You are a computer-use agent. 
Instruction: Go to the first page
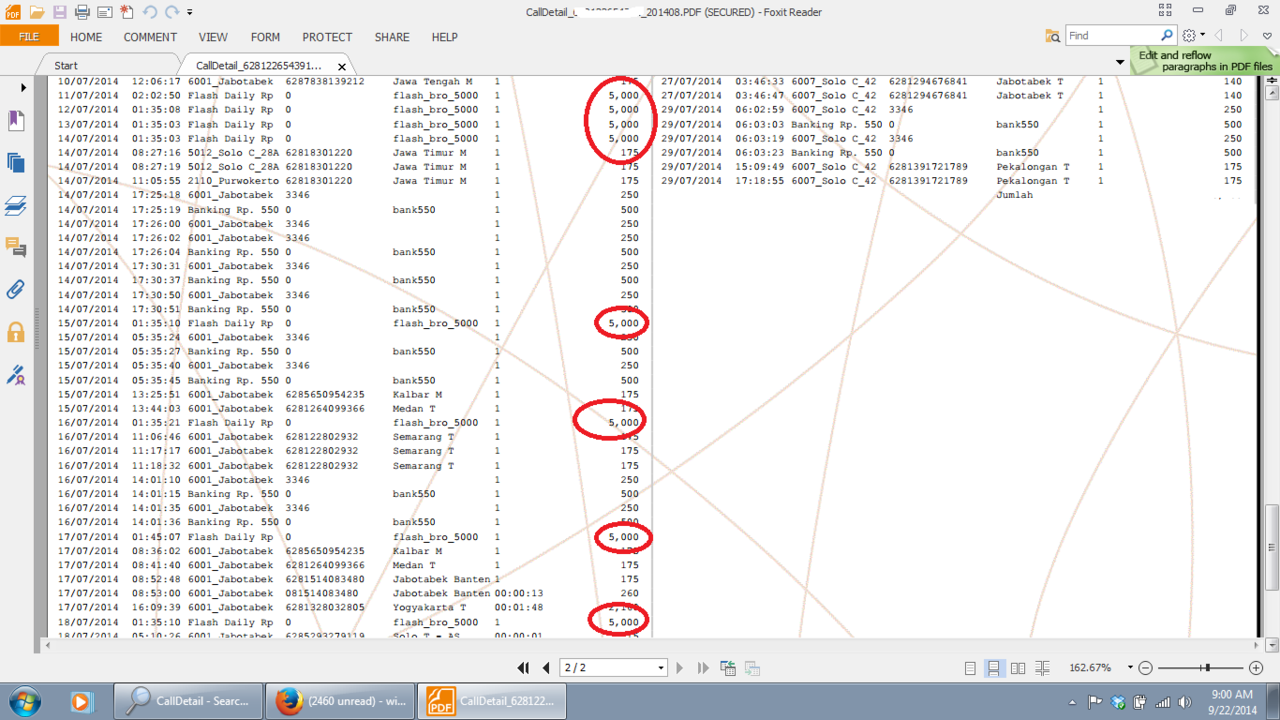click(x=523, y=668)
